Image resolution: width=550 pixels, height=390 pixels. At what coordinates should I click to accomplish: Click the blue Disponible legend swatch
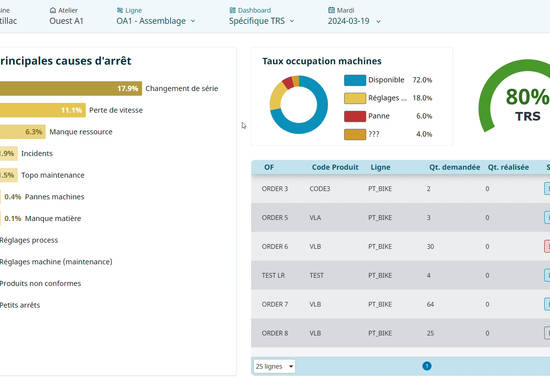[355, 80]
